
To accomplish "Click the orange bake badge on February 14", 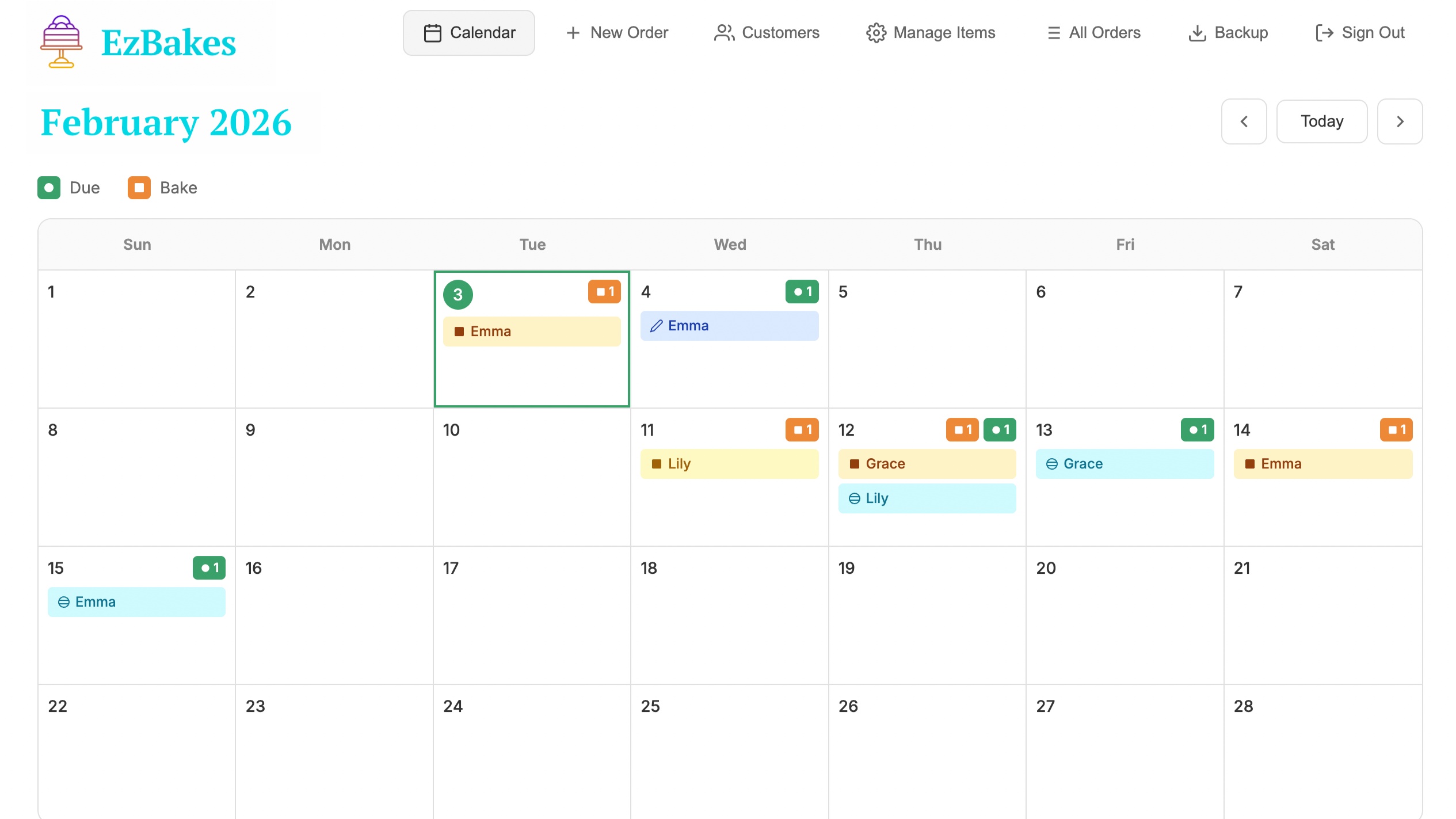I will click(x=1396, y=430).
